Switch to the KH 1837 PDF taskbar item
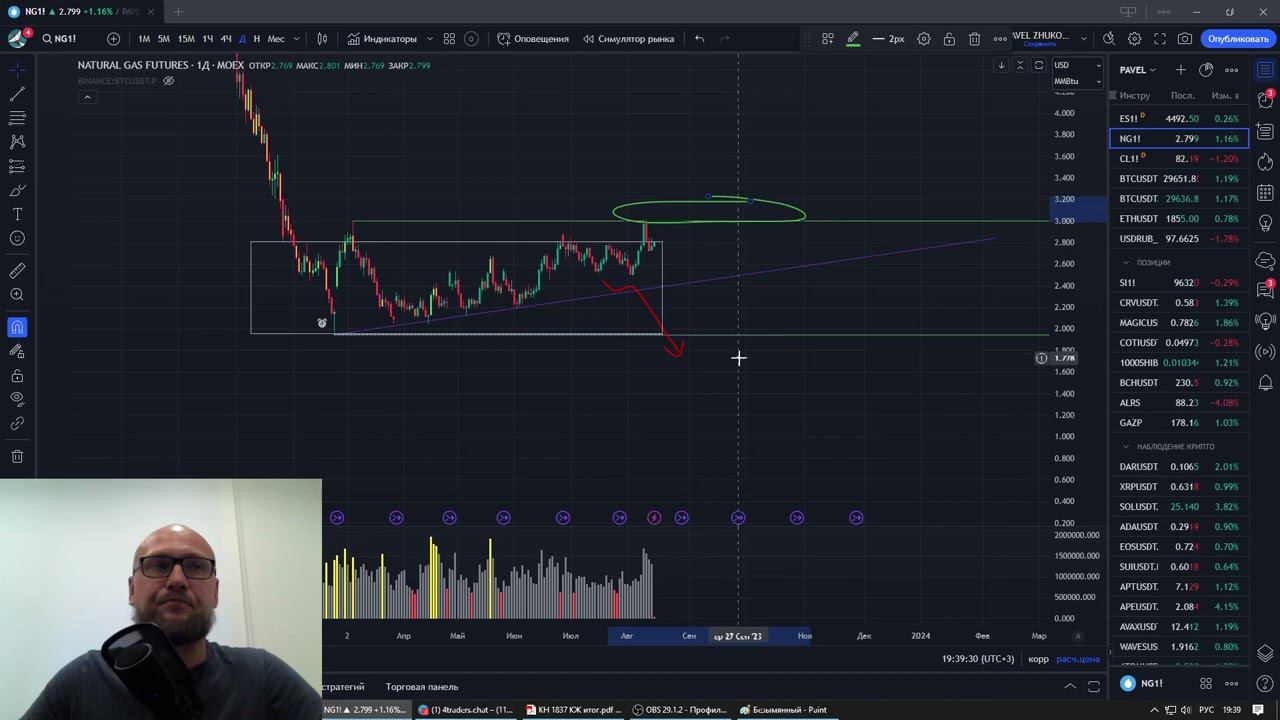The image size is (1280, 720). pyautogui.click(x=572, y=710)
